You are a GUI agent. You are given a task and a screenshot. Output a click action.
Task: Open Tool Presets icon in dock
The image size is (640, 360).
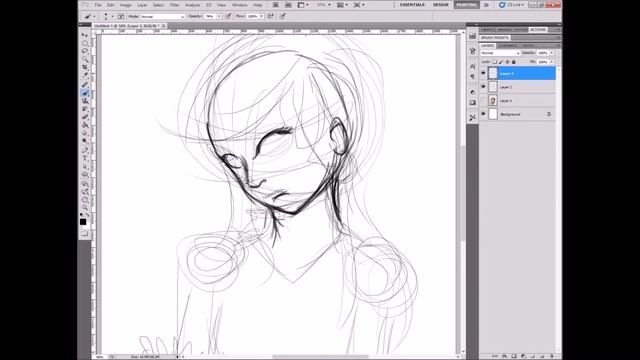tap(473, 118)
